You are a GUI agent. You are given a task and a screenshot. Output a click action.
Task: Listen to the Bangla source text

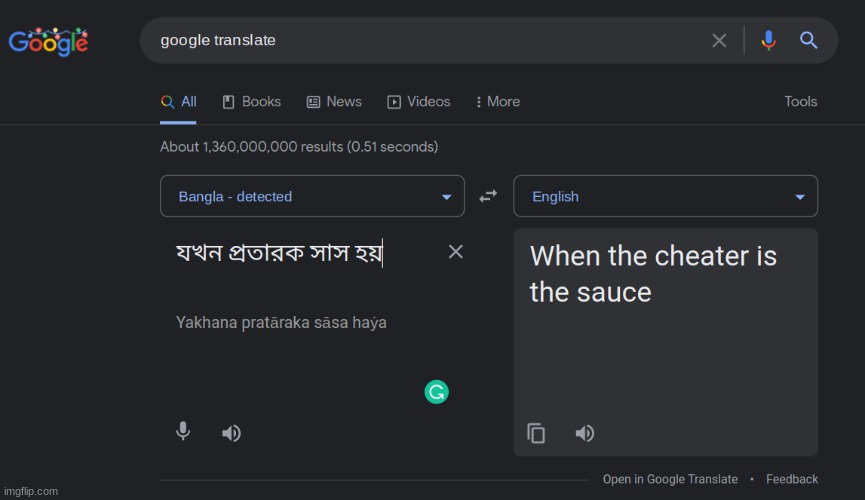pyautogui.click(x=231, y=433)
